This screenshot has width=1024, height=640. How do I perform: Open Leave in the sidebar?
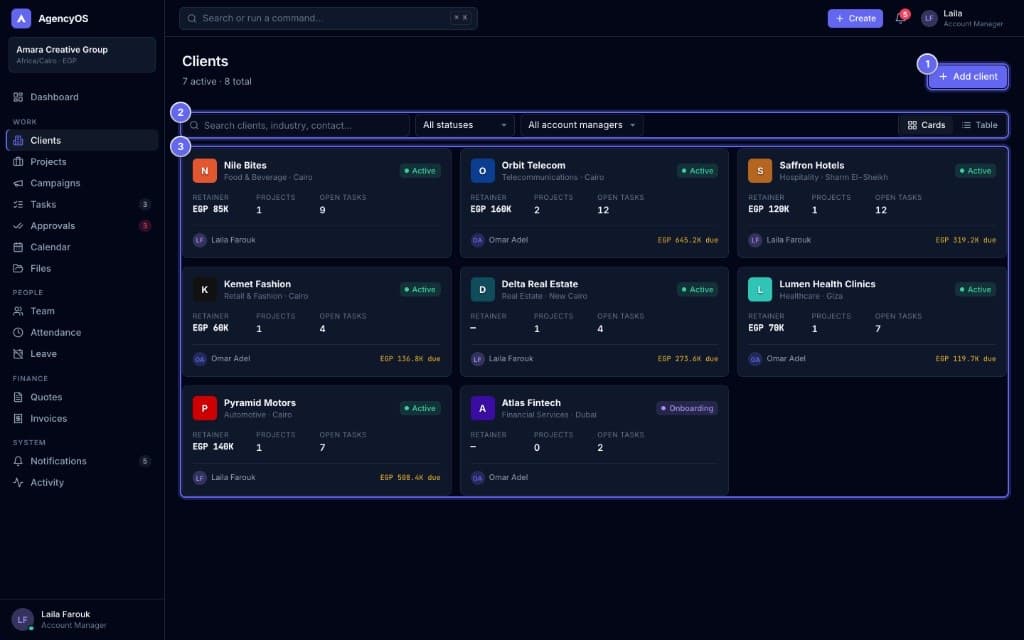(82, 354)
